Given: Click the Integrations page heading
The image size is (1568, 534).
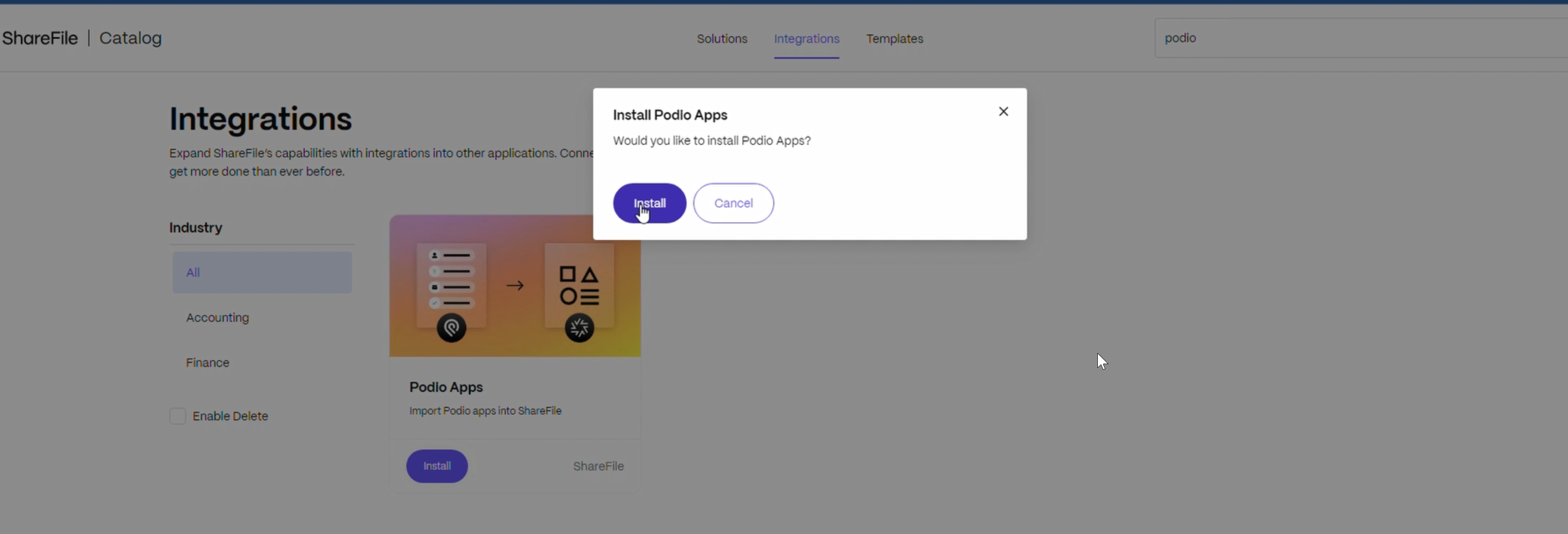Looking at the screenshot, I should point(261,119).
